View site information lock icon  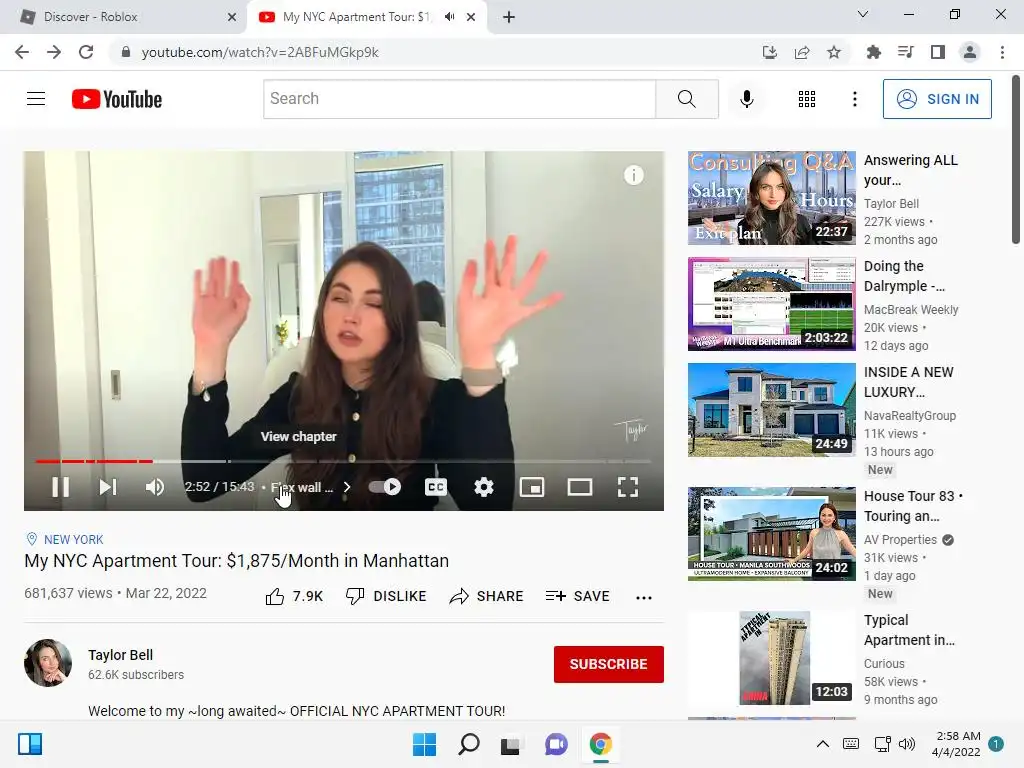coord(126,52)
